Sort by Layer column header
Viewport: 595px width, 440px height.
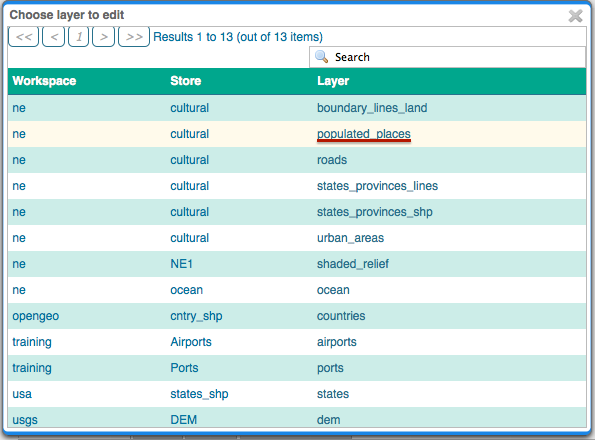(333, 81)
